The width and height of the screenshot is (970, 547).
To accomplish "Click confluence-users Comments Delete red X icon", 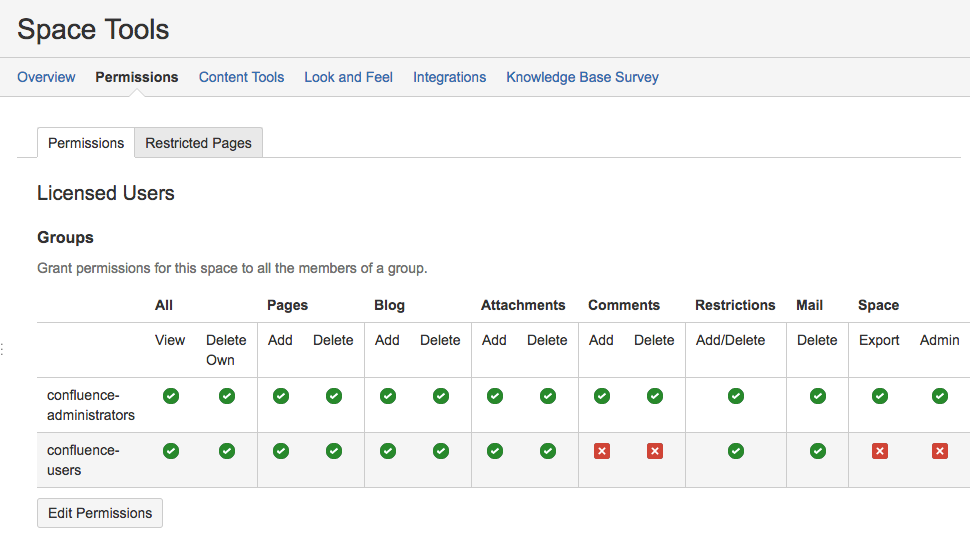I will pyautogui.click(x=655, y=451).
